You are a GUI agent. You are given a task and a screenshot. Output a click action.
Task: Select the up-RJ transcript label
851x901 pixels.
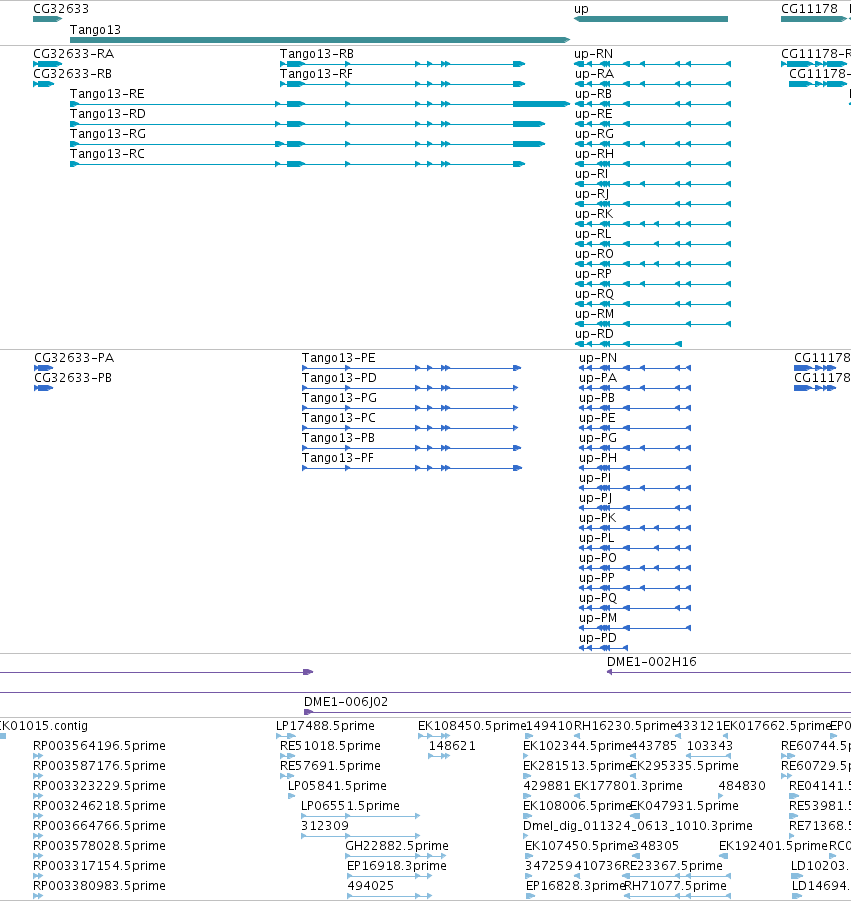point(592,194)
